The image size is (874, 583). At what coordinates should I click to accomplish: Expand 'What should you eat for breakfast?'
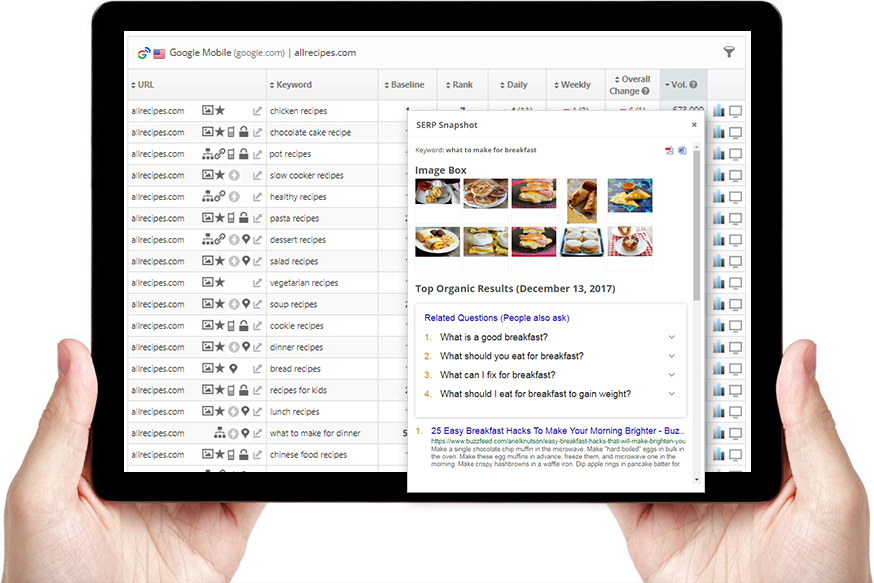671,356
